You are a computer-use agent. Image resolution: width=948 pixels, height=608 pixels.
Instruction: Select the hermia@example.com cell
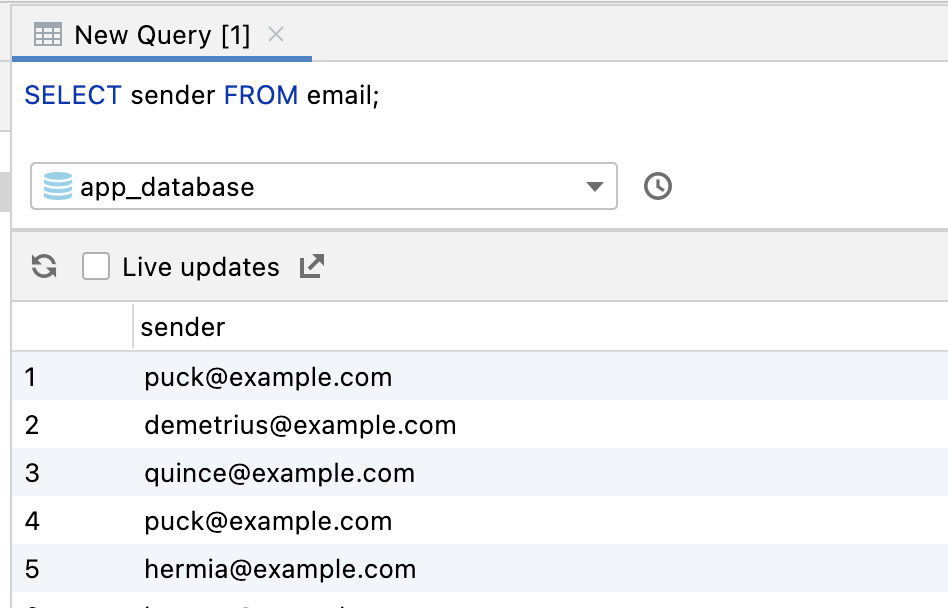(x=280, y=569)
